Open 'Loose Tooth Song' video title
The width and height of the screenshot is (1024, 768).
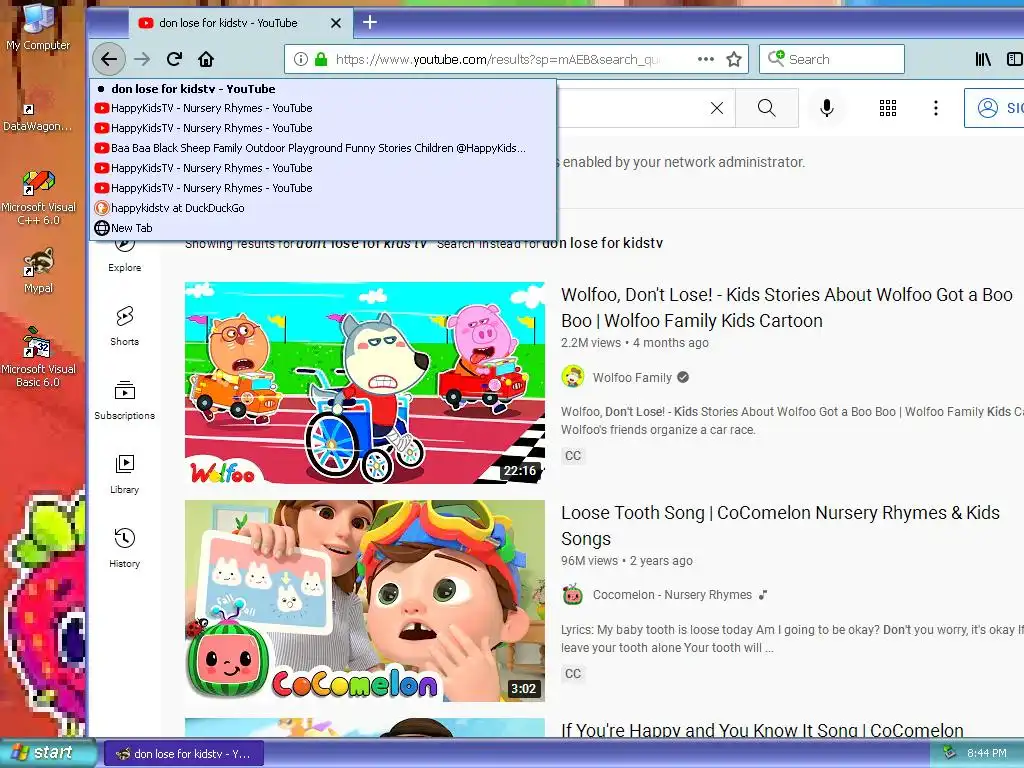tap(780, 526)
